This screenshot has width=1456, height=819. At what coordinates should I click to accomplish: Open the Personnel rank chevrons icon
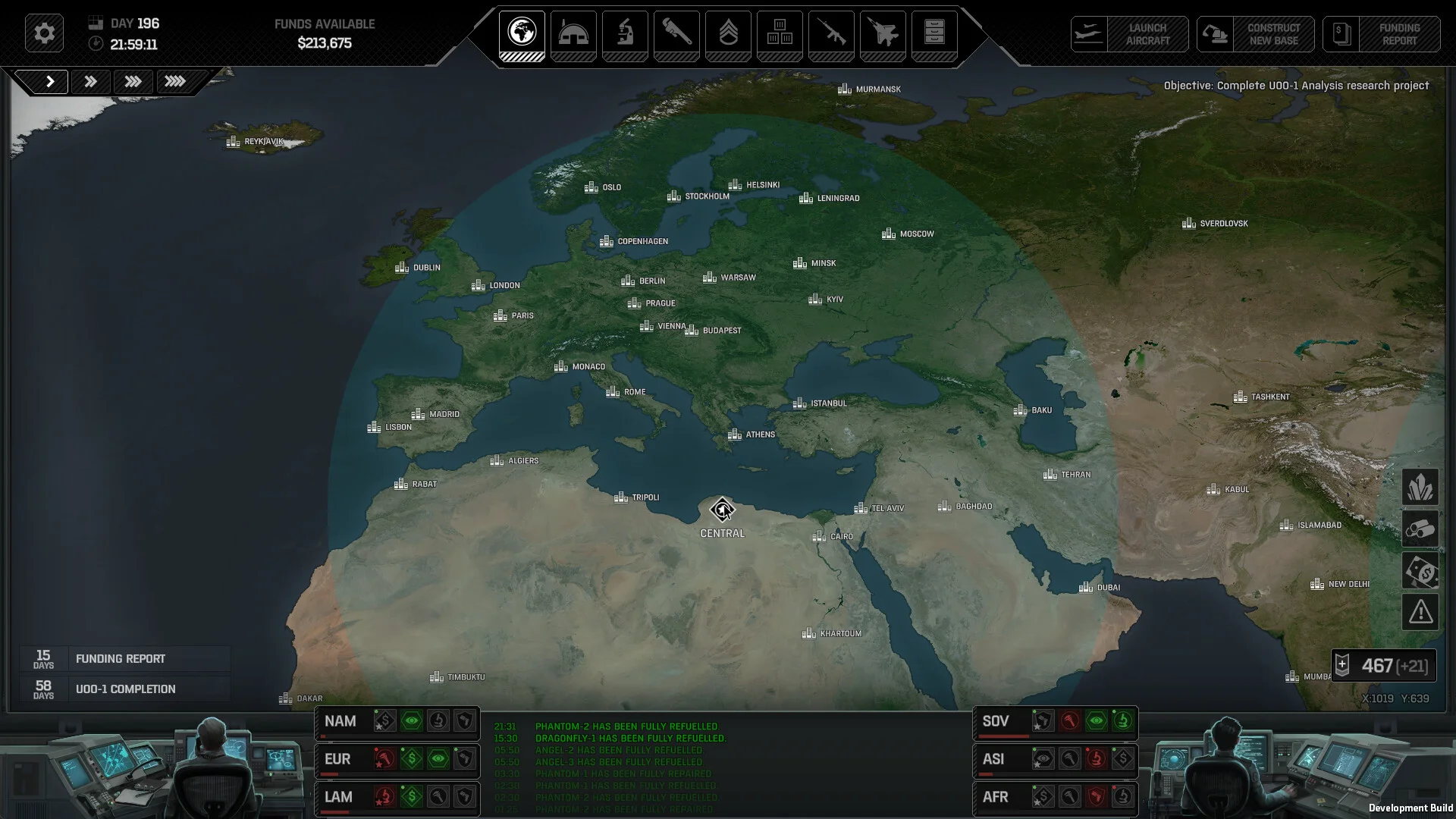click(x=728, y=34)
